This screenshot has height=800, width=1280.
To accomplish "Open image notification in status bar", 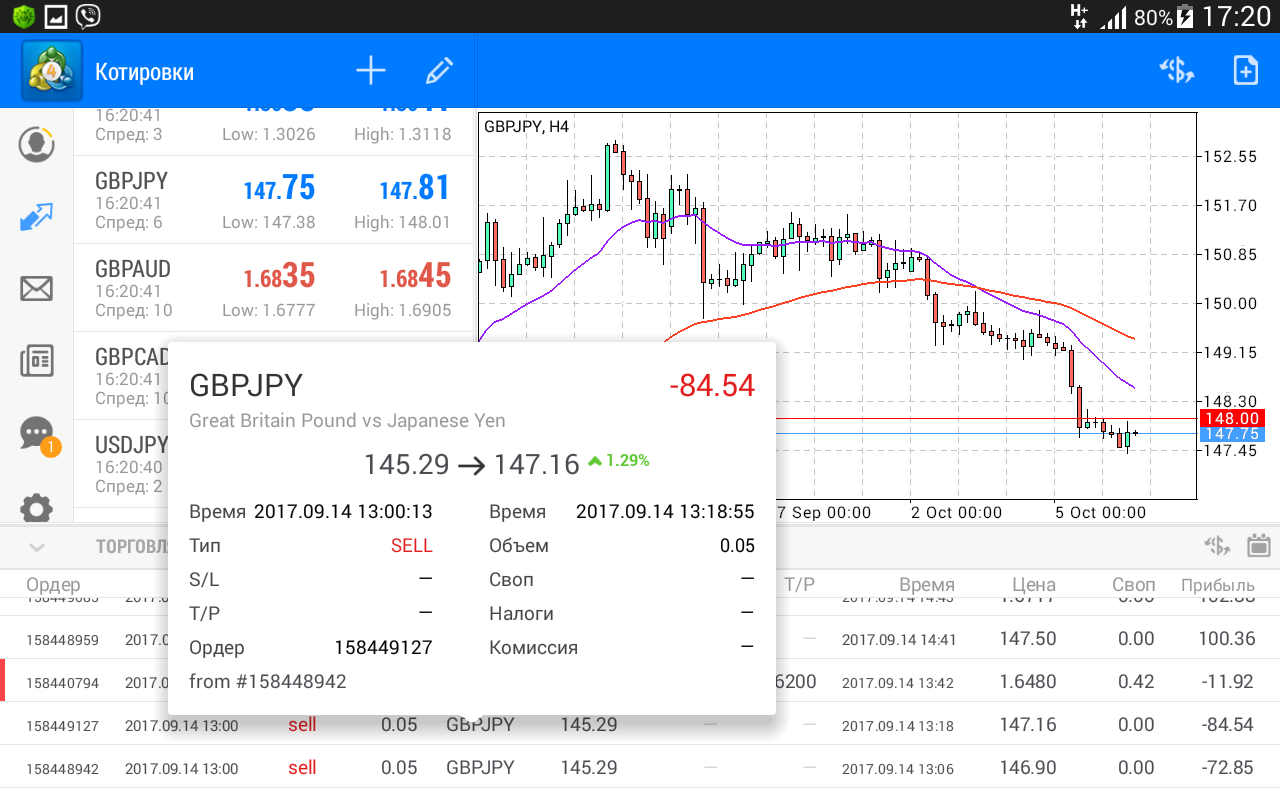I will [x=56, y=16].
